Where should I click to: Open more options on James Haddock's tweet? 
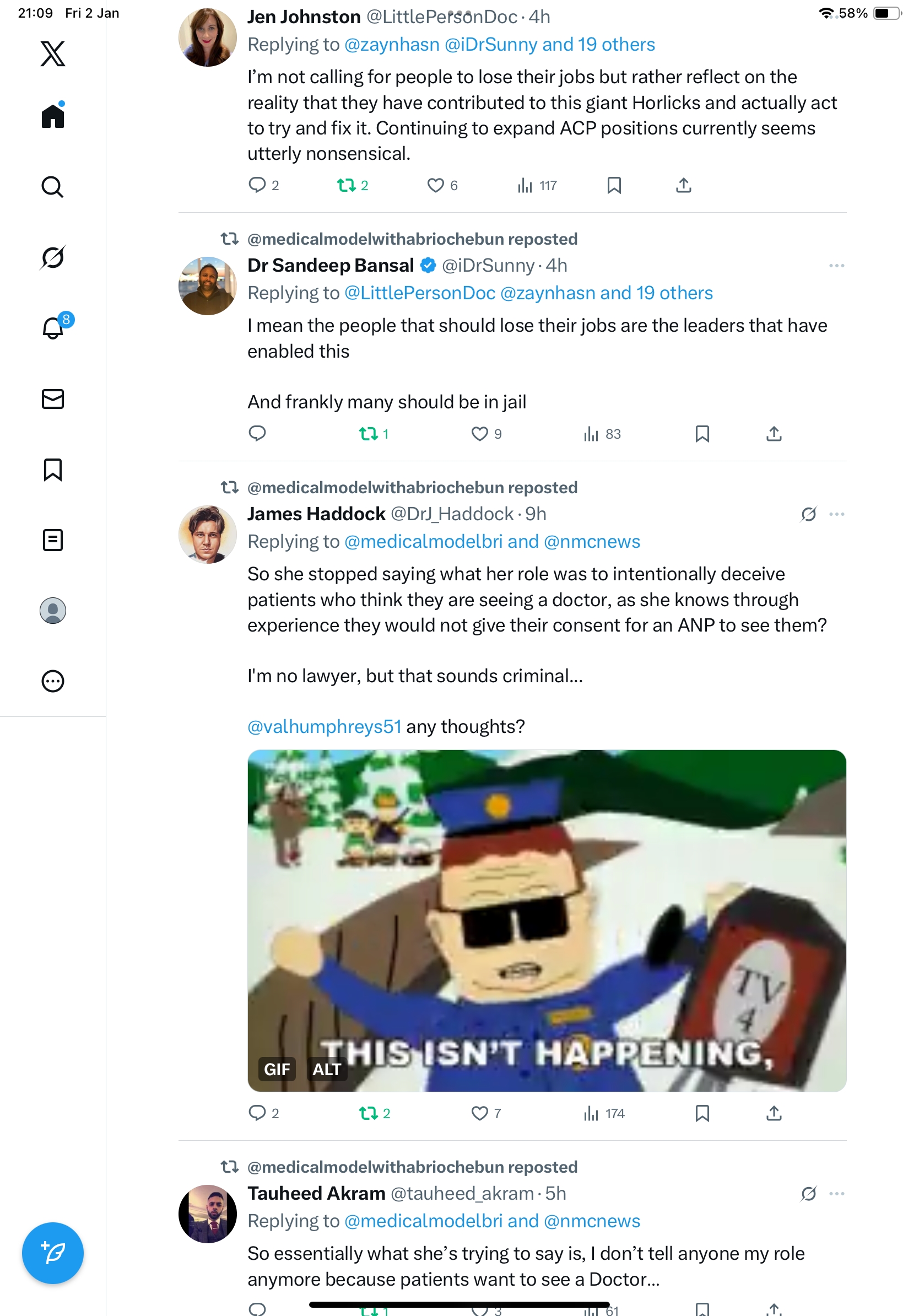pos(836,514)
